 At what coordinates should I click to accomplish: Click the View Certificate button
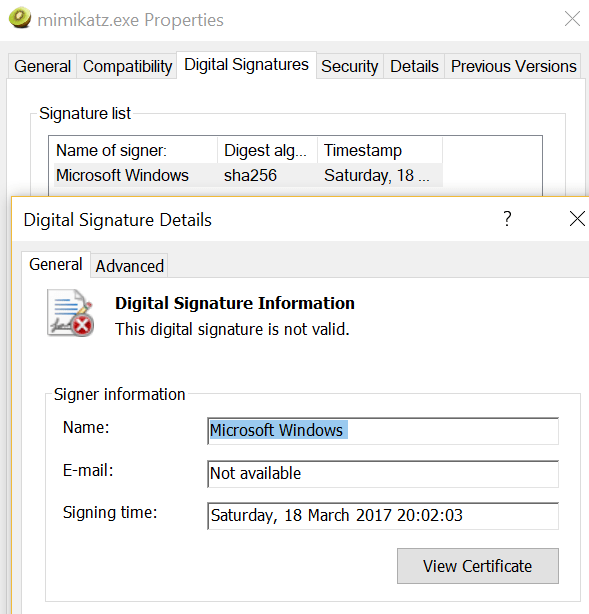(478, 566)
